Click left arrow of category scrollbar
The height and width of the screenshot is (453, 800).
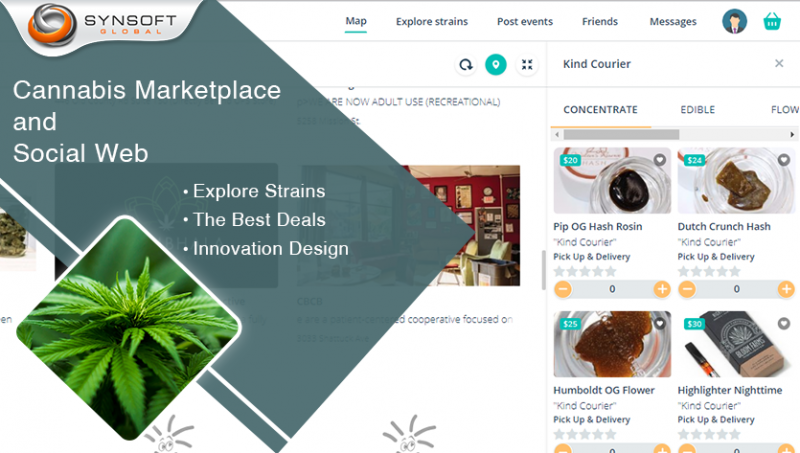coord(557,135)
